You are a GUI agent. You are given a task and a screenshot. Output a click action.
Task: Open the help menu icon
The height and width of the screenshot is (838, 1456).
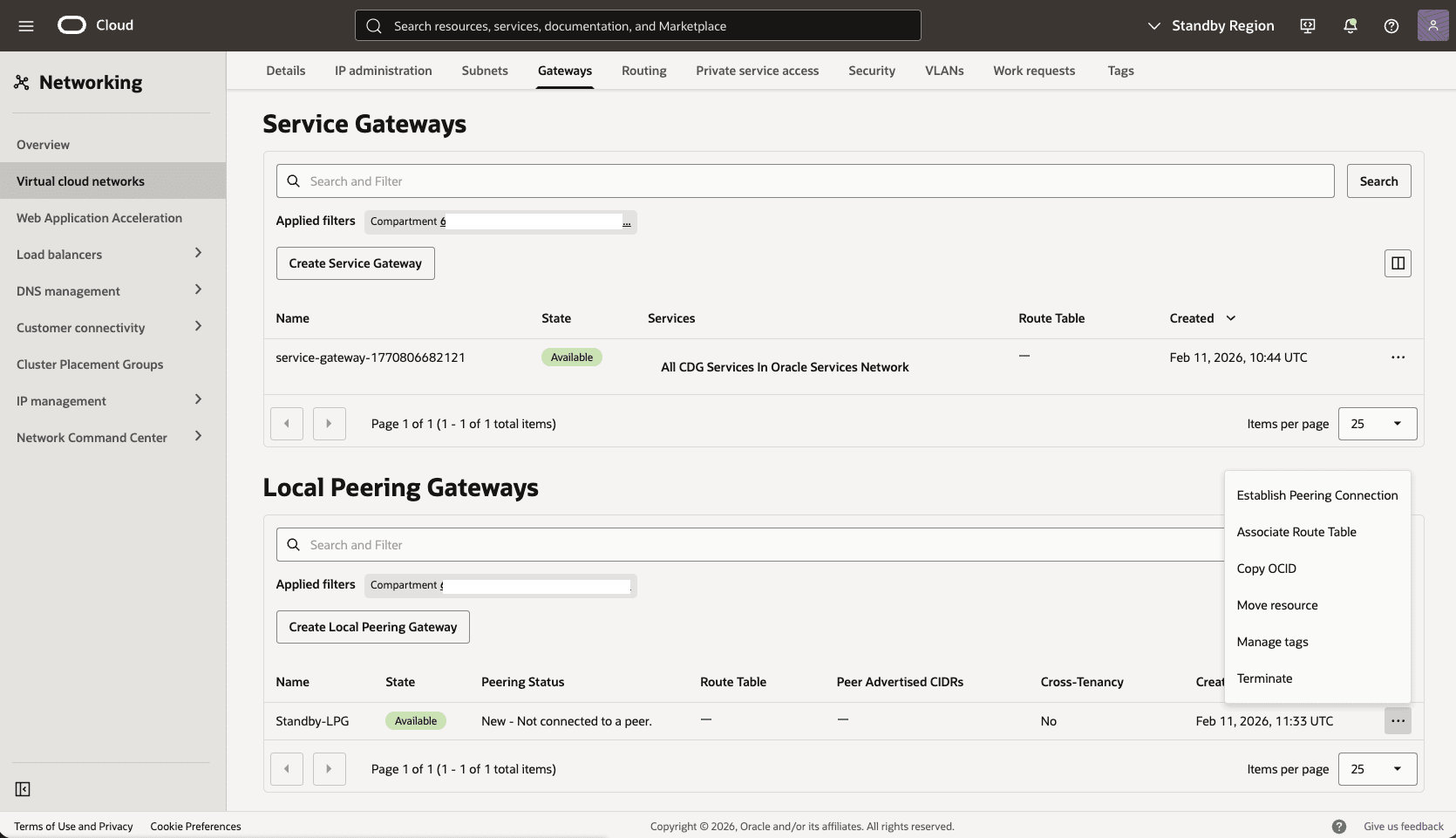pyautogui.click(x=1391, y=25)
